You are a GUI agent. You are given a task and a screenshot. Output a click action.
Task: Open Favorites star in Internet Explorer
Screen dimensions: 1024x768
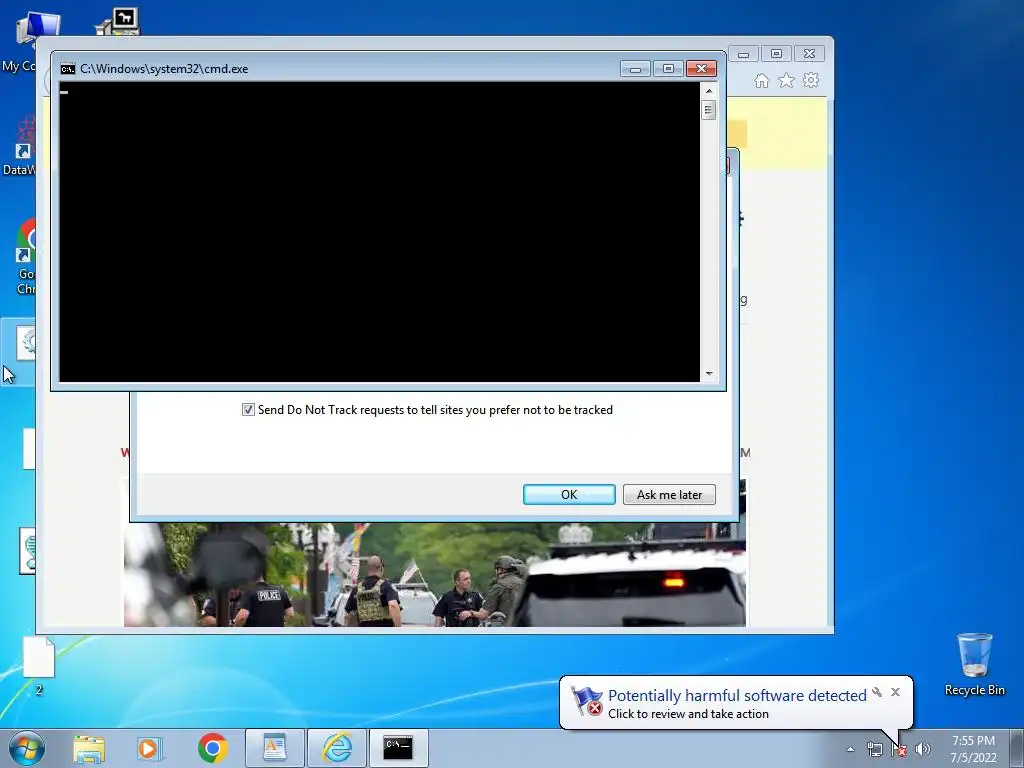(786, 80)
